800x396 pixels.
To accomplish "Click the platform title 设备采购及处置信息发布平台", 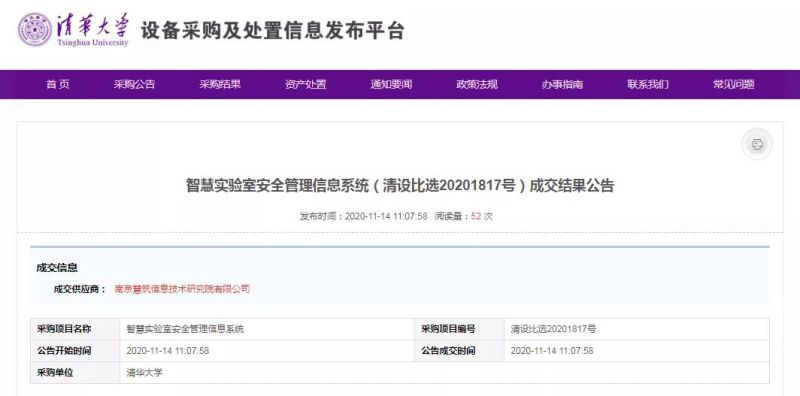I will (x=272, y=31).
